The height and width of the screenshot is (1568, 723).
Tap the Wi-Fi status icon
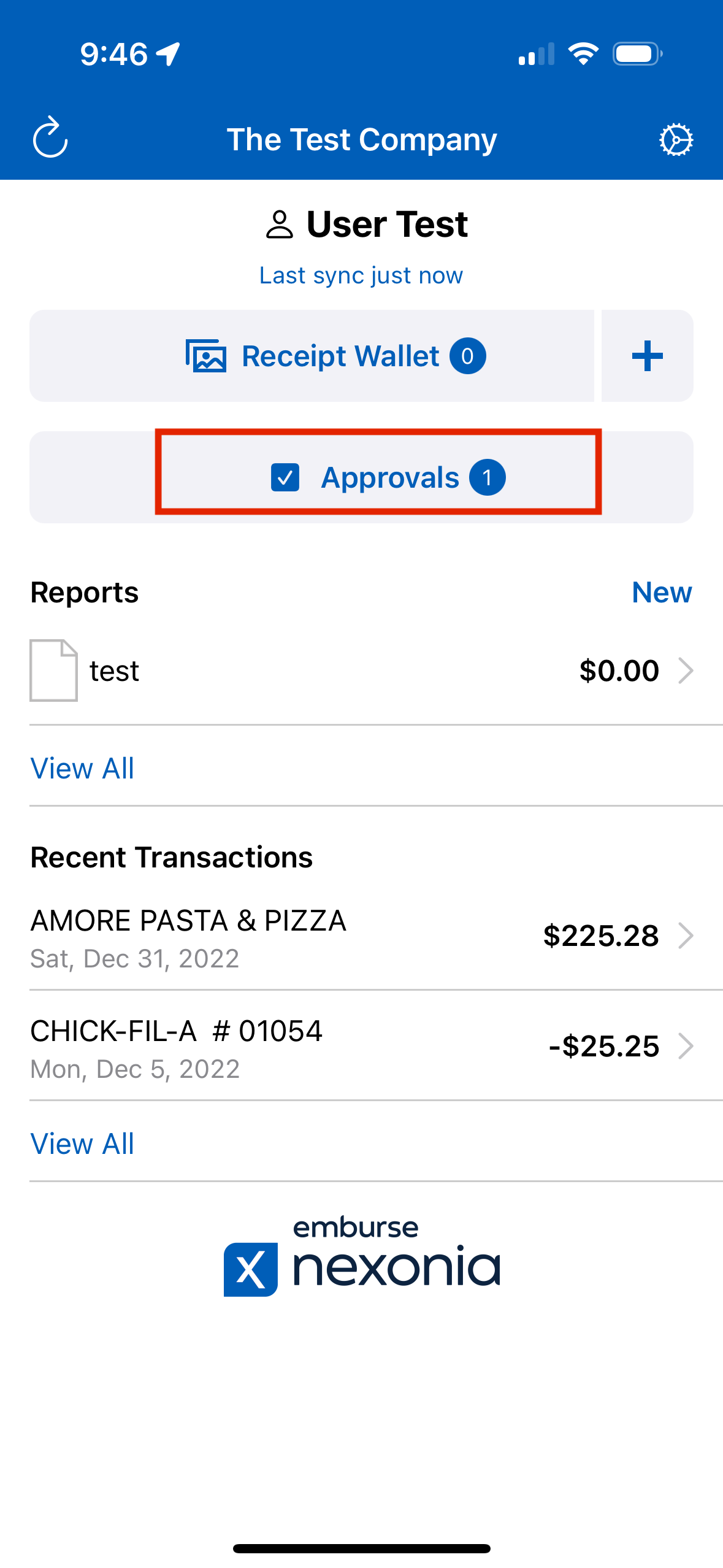[583, 54]
